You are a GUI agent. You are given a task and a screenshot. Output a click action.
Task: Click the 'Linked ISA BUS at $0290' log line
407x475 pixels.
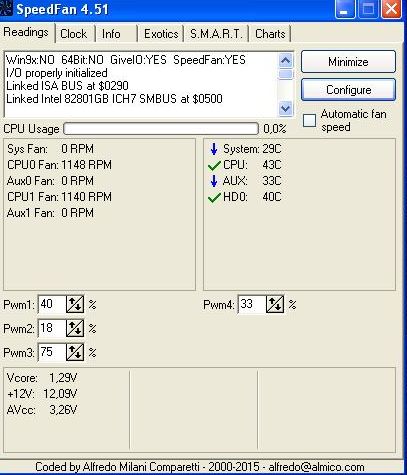tap(67, 86)
